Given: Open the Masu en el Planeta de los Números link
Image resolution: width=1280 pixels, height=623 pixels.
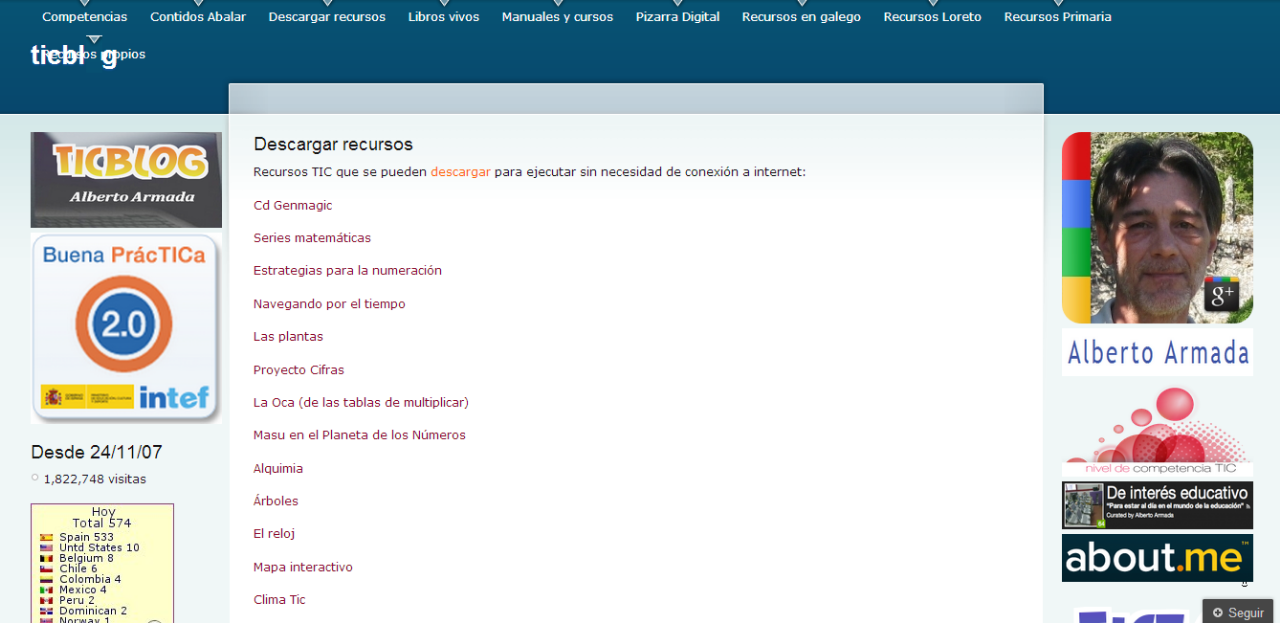Looking at the screenshot, I should point(359,435).
